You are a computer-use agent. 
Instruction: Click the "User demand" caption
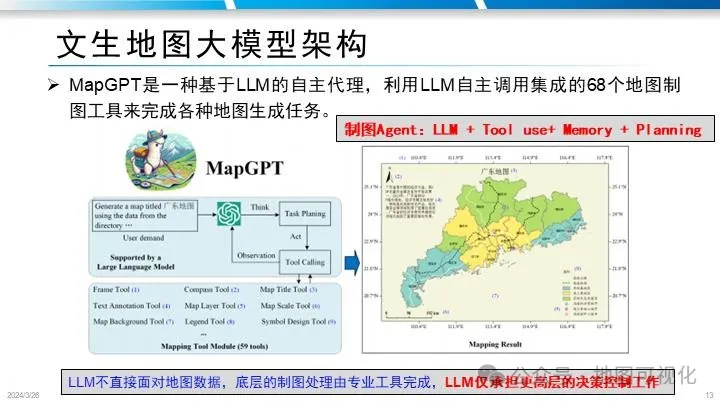(143, 238)
